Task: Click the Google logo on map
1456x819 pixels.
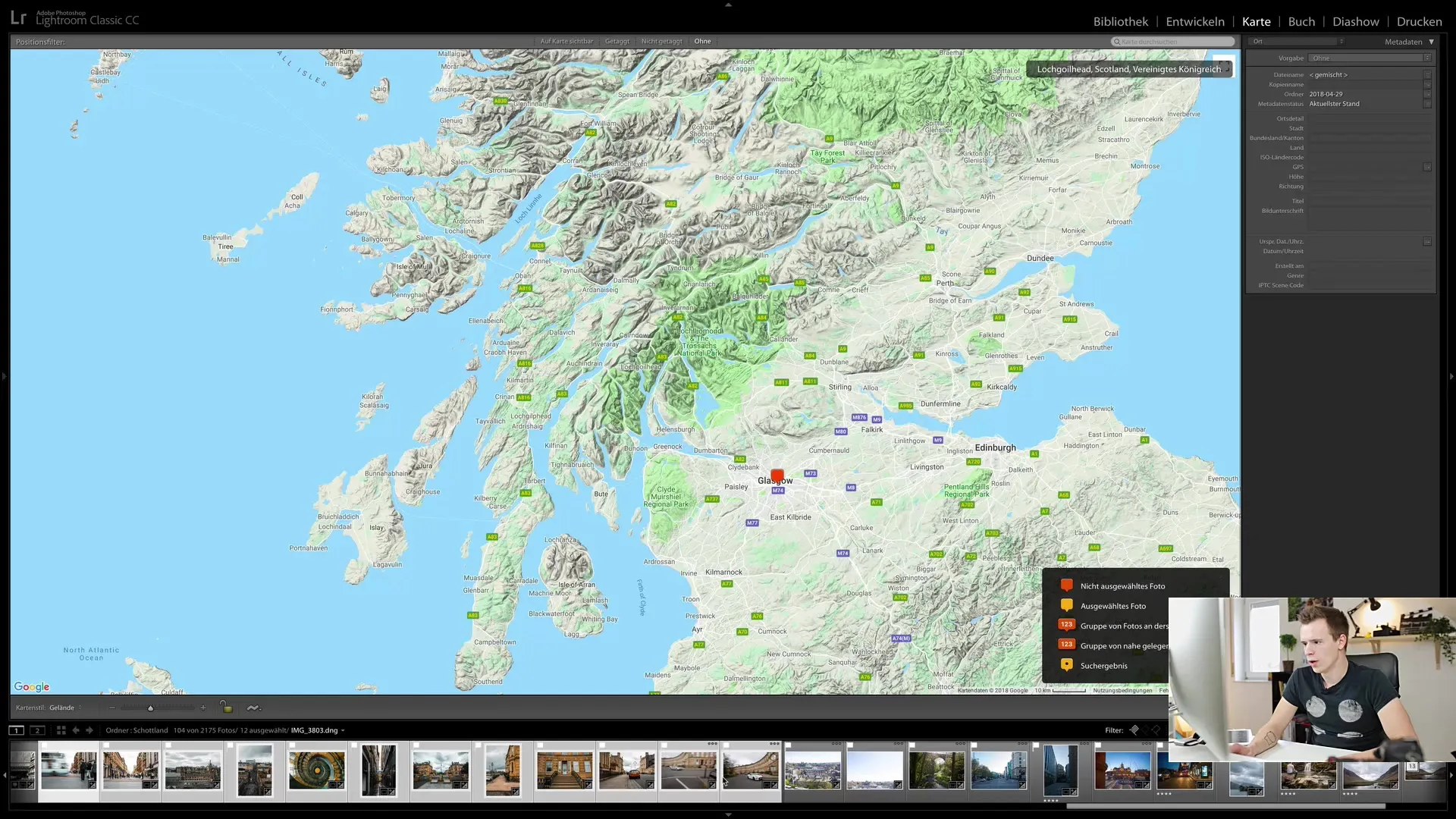Action: pyautogui.click(x=32, y=686)
